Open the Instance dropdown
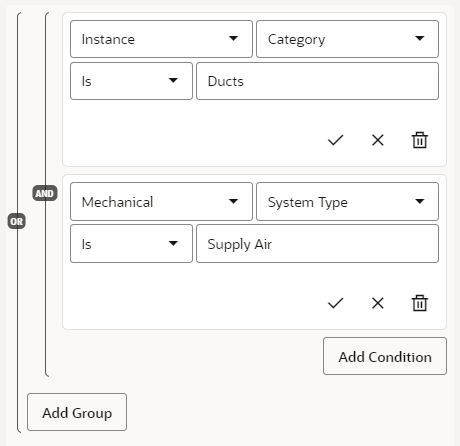 [x=161, y=39]
